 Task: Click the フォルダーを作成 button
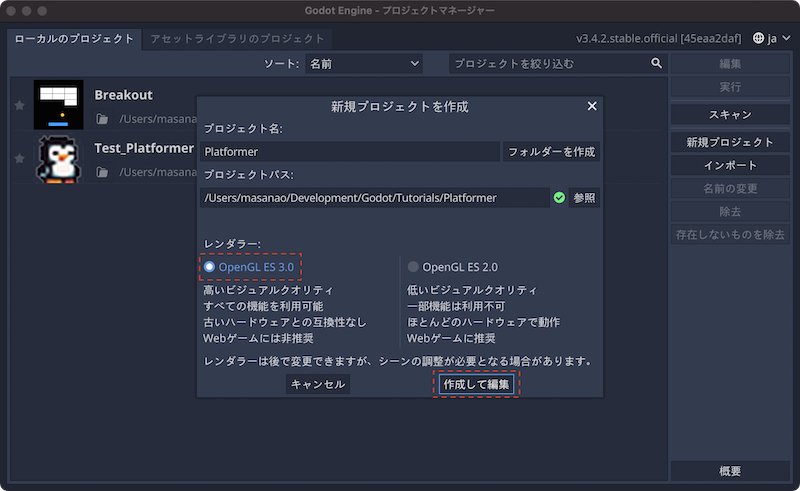(552, 152)
